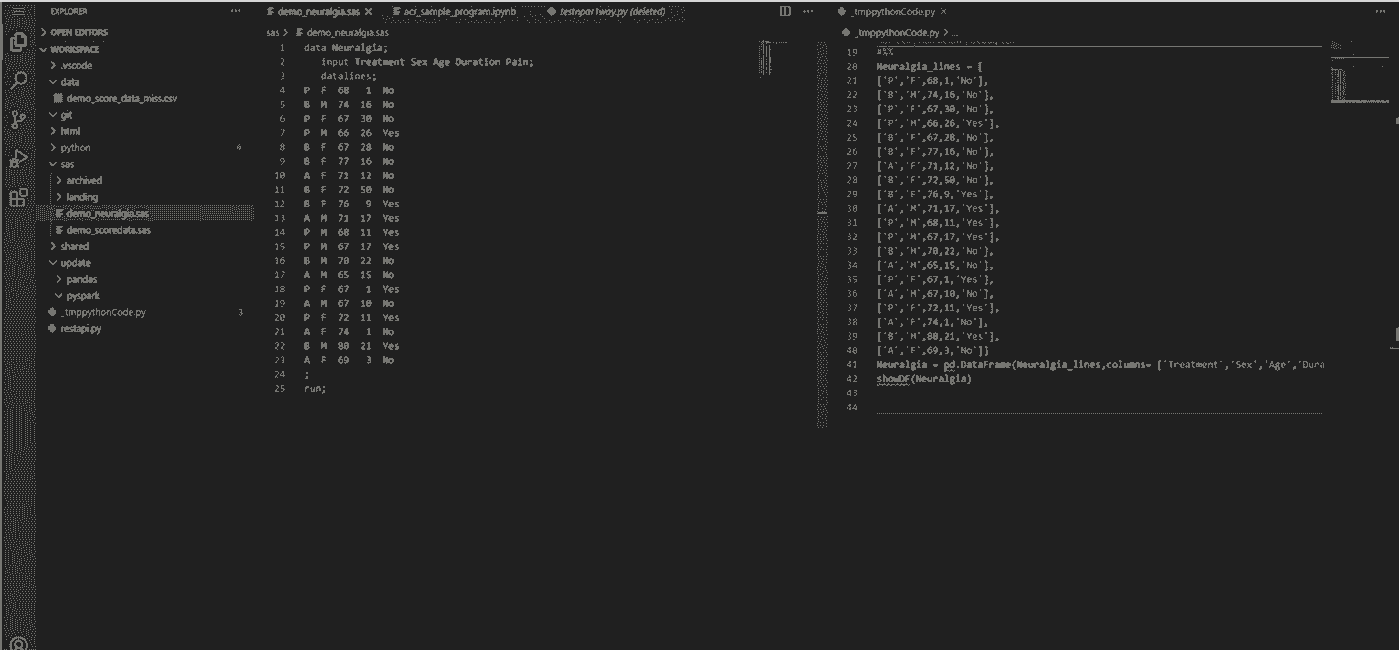This screenshot has height=650, width=1399.
Task: Open the Source Control view
Action: pyautogui.click(x=17, y=120)
